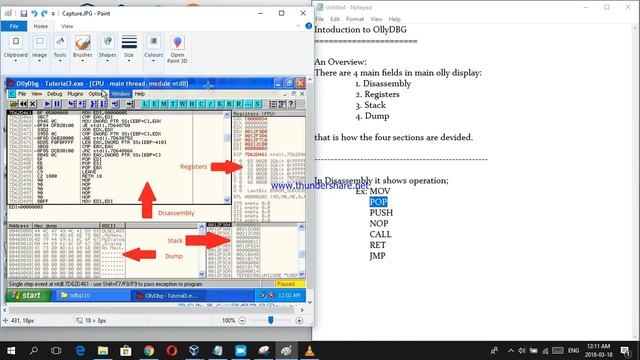Click the highlighted word POP in Notepad
640x360 pixels.
coord(378,202)
